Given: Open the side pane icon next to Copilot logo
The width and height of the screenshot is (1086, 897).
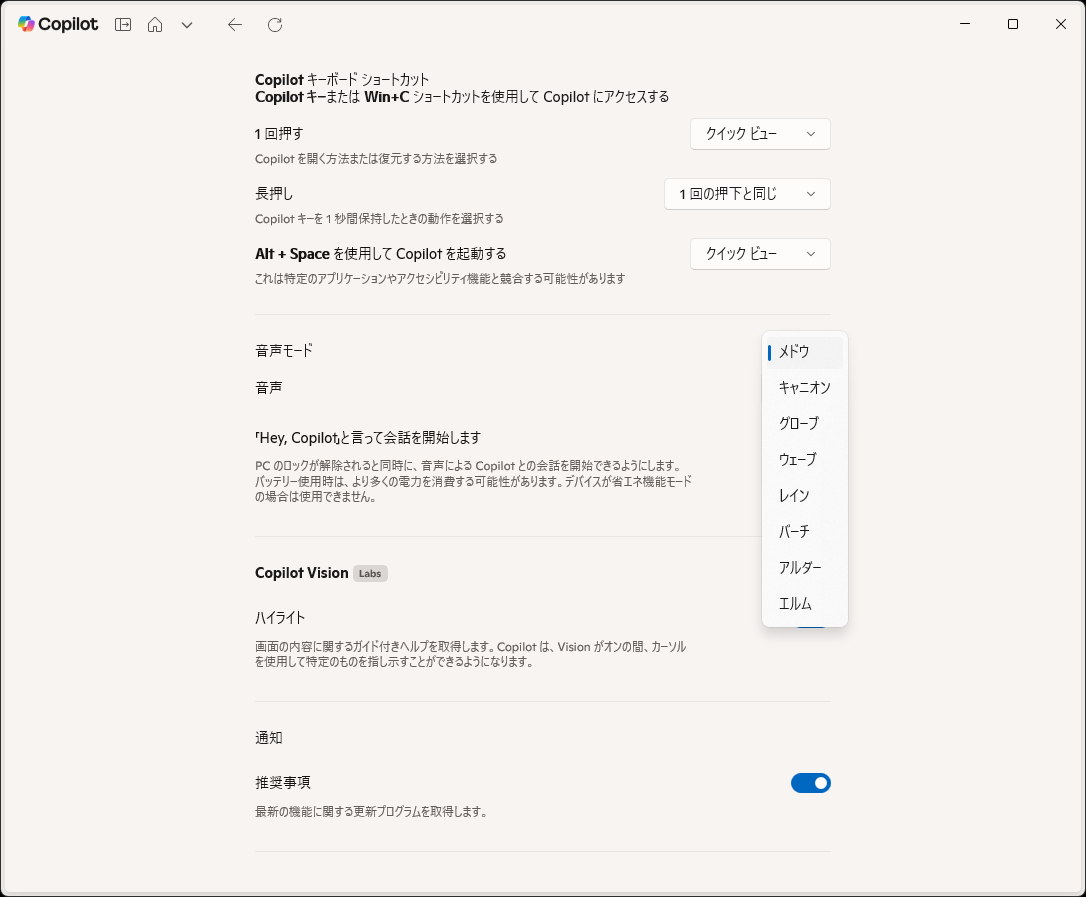Looking at the screenshot, I should tap(122, 24).
